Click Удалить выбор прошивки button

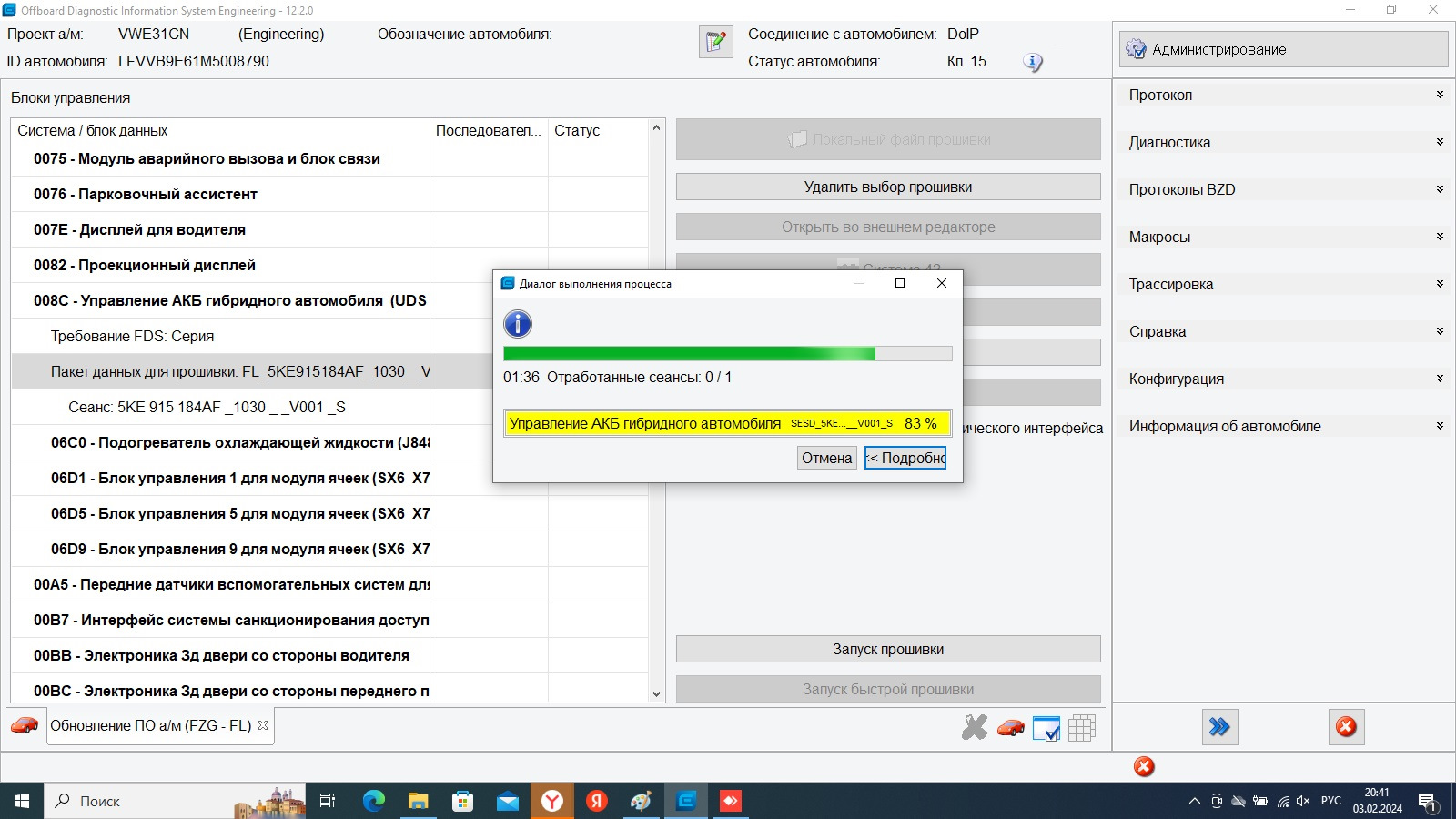pos(888,187)
